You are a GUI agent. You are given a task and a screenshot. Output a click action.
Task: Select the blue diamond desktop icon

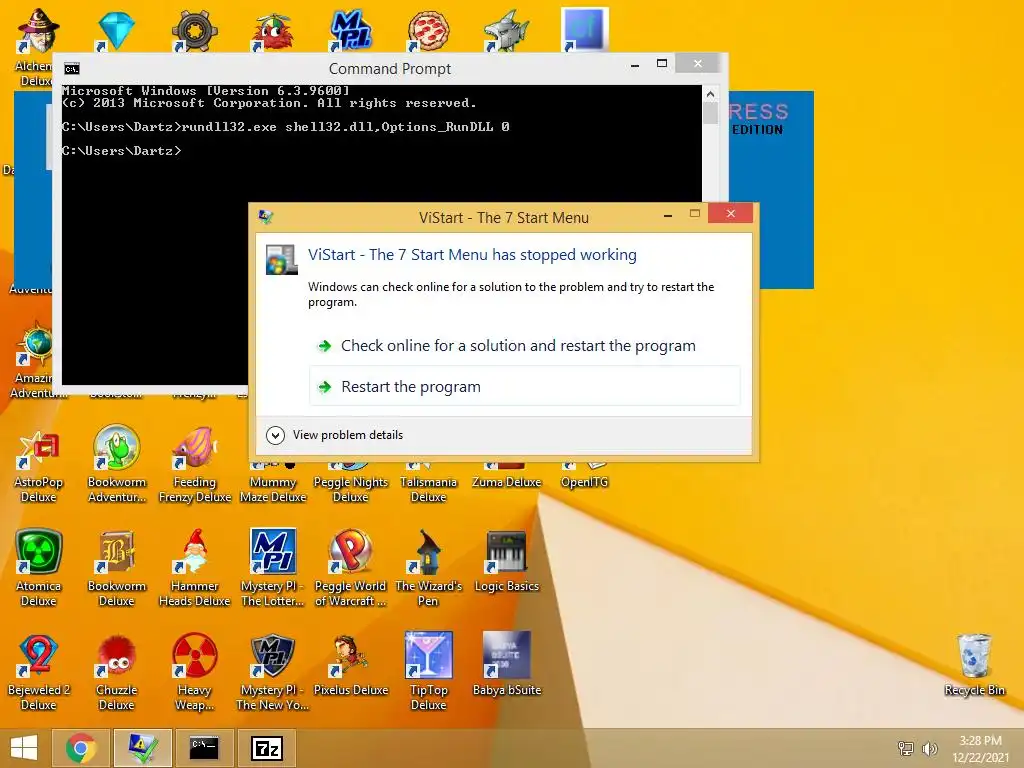tap(116, 31)
